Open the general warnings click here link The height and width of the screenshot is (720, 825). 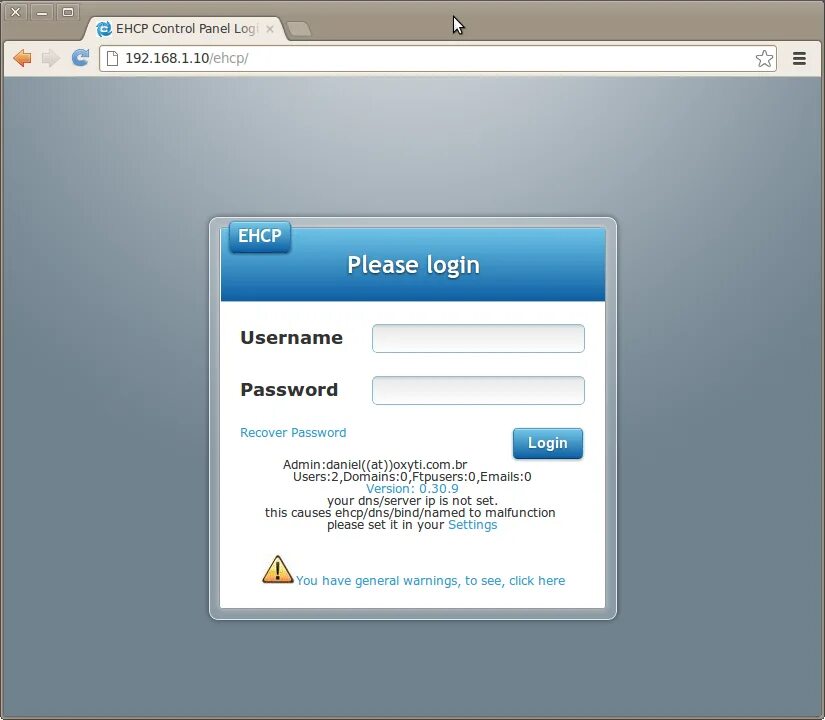tap(430, 581)
